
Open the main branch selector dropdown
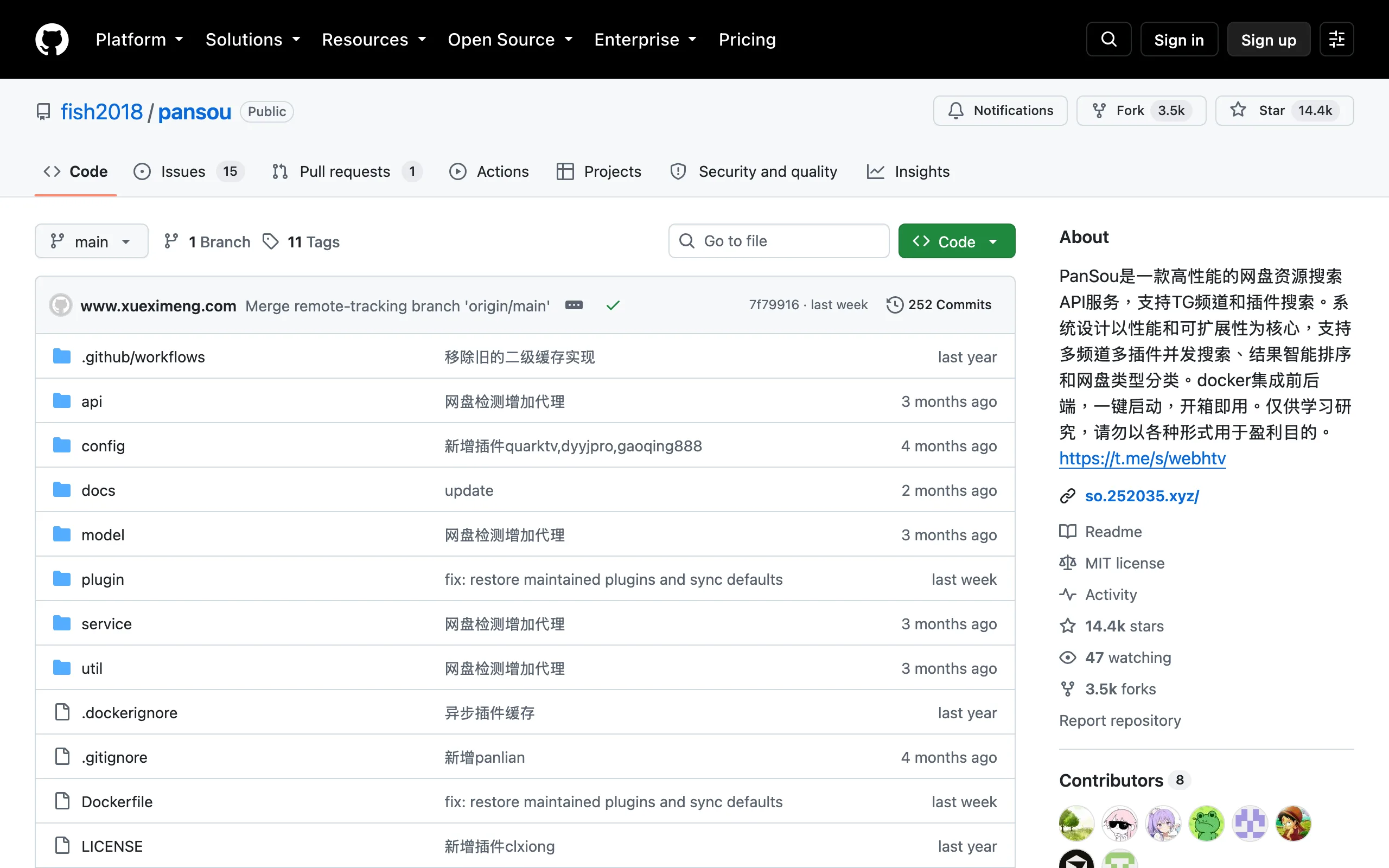pos(91,241)
